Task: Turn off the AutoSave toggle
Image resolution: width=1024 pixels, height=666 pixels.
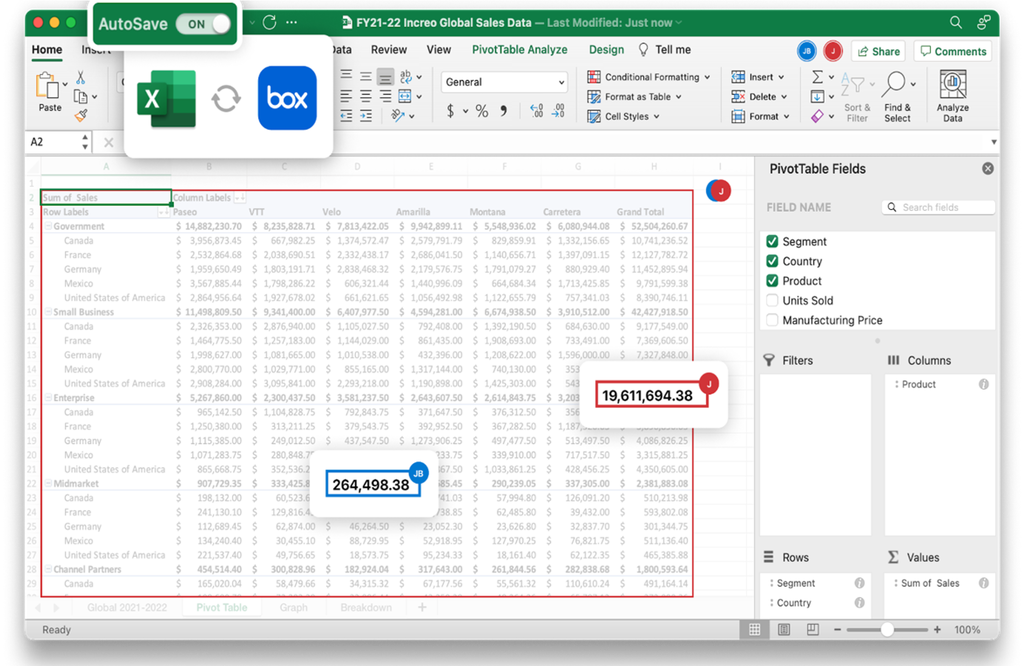Action: pyautogui.click(x=203, y=23)
